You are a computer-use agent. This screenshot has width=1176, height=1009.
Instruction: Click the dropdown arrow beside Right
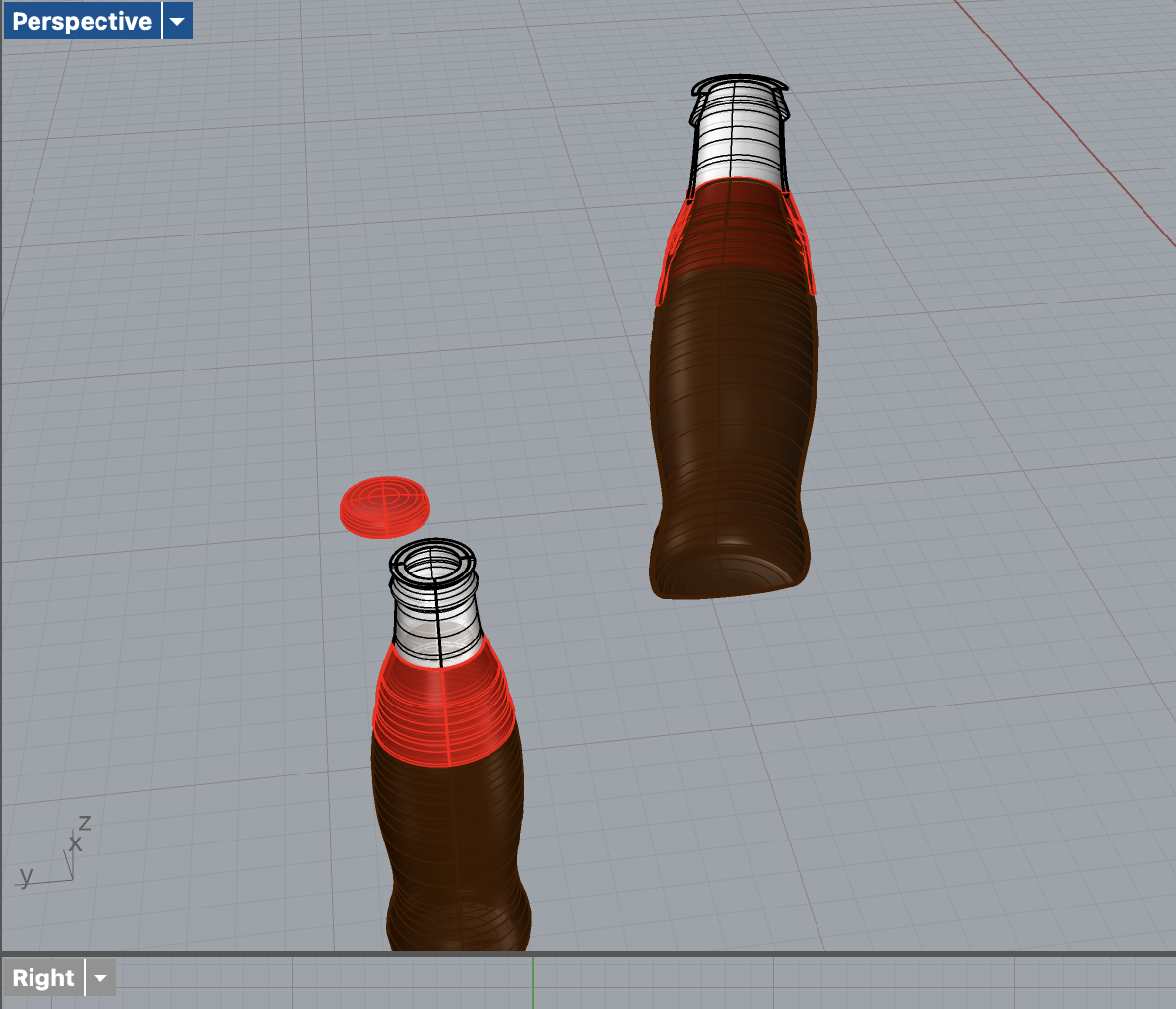tap(99, 977)
